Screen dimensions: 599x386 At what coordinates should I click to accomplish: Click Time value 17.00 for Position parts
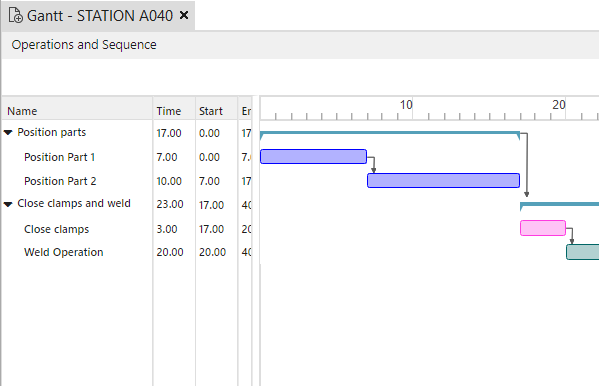[x=169, y=133]
